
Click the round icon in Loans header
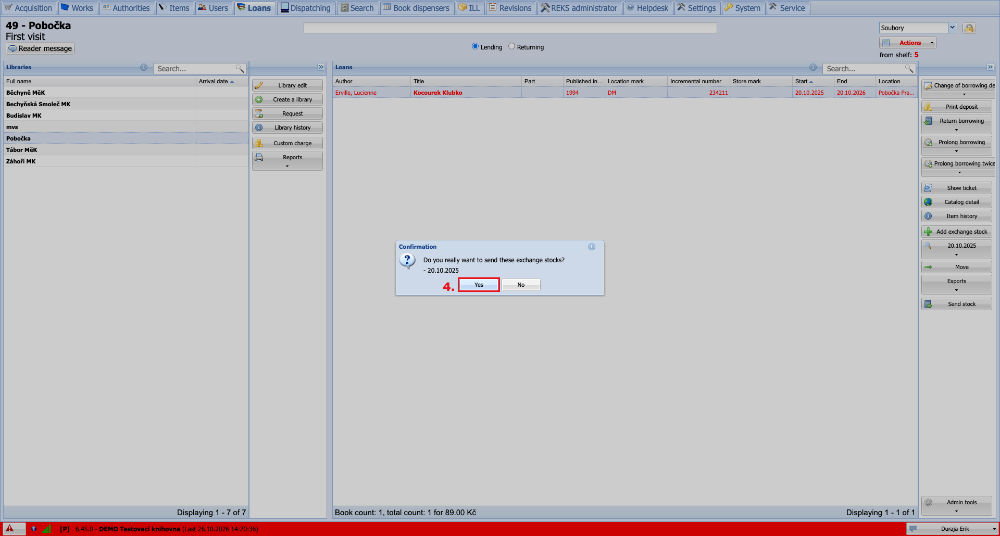[812, 67]
